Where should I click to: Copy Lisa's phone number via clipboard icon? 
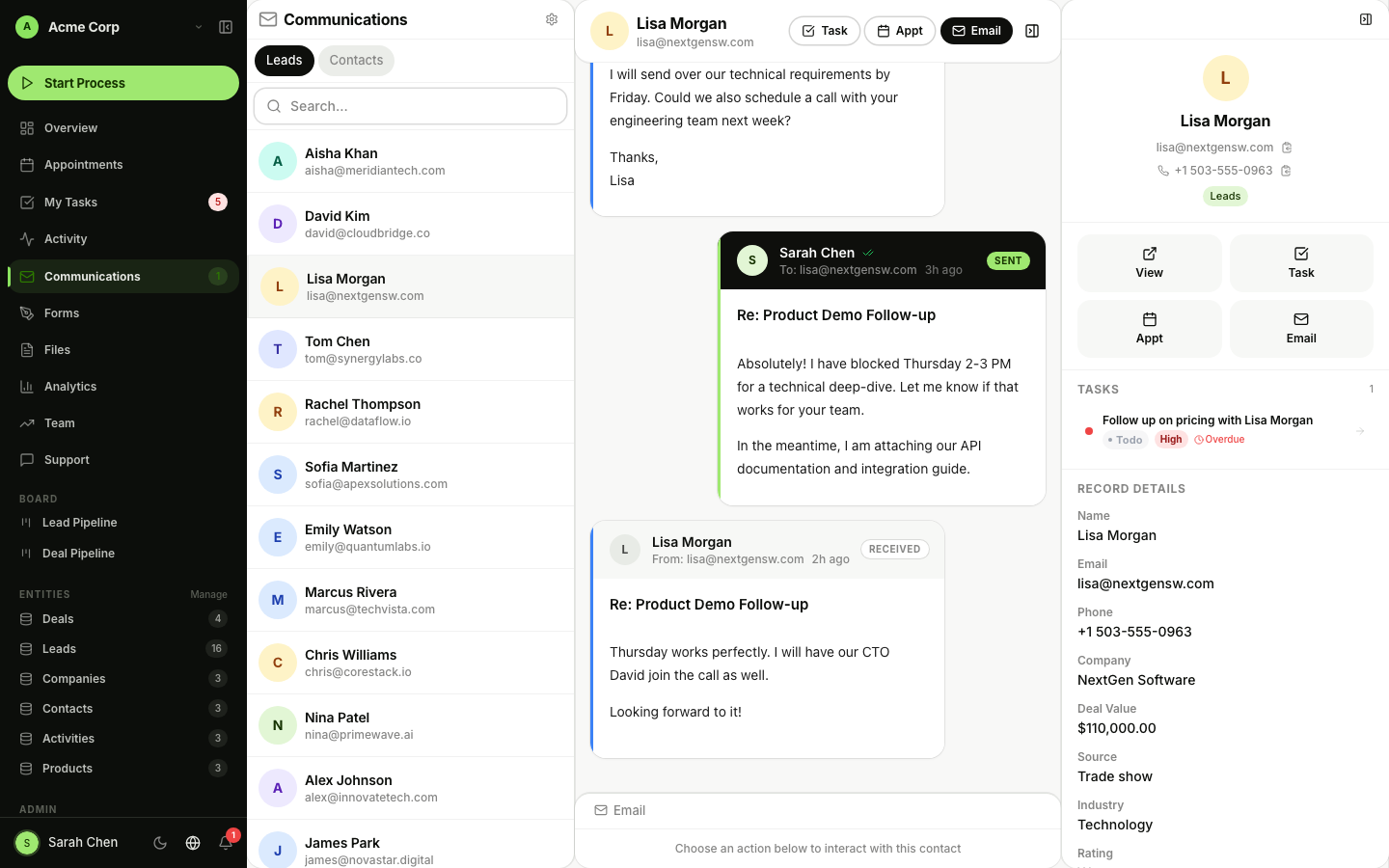[x=1287, y=171]
